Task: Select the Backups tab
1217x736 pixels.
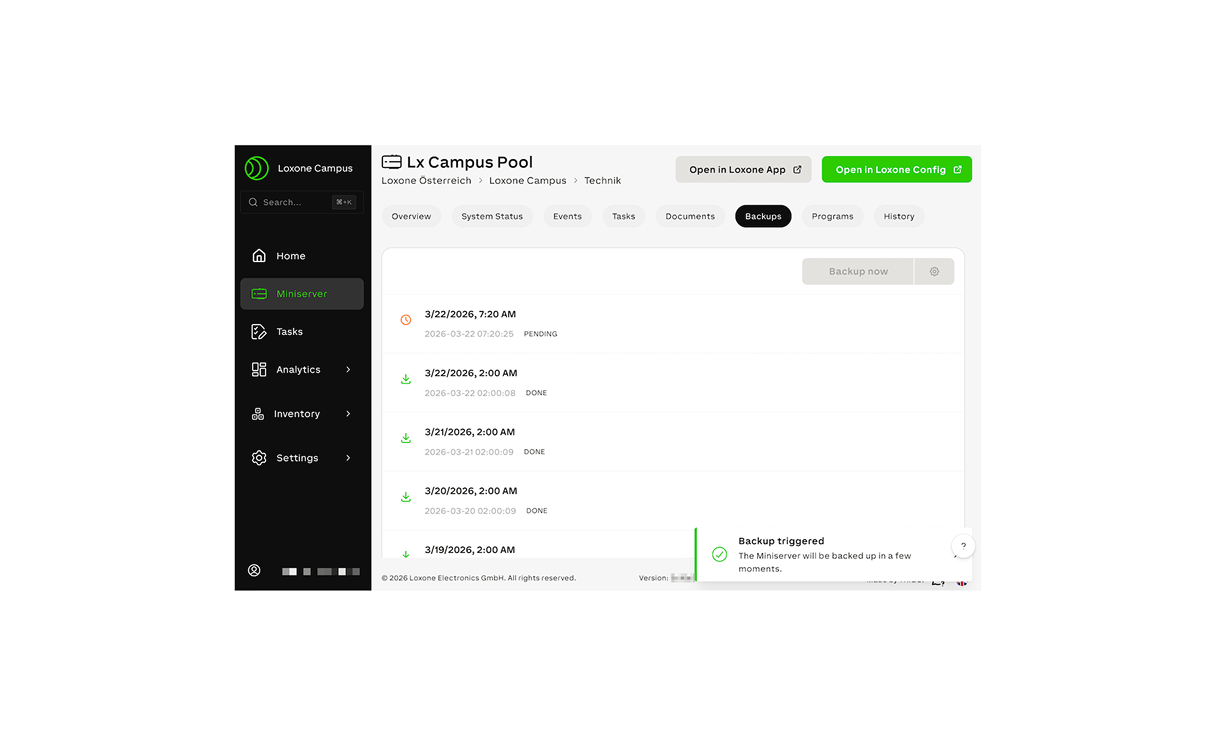Action: tap(763, 216)
